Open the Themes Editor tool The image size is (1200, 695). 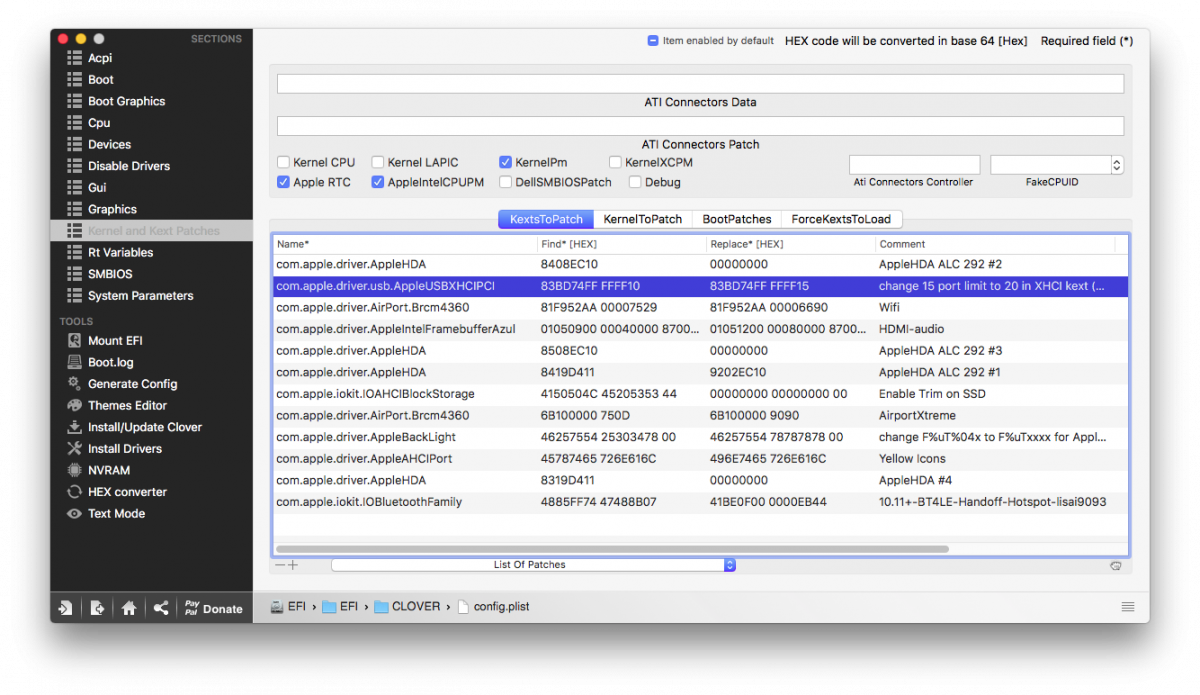click(127, 405)
